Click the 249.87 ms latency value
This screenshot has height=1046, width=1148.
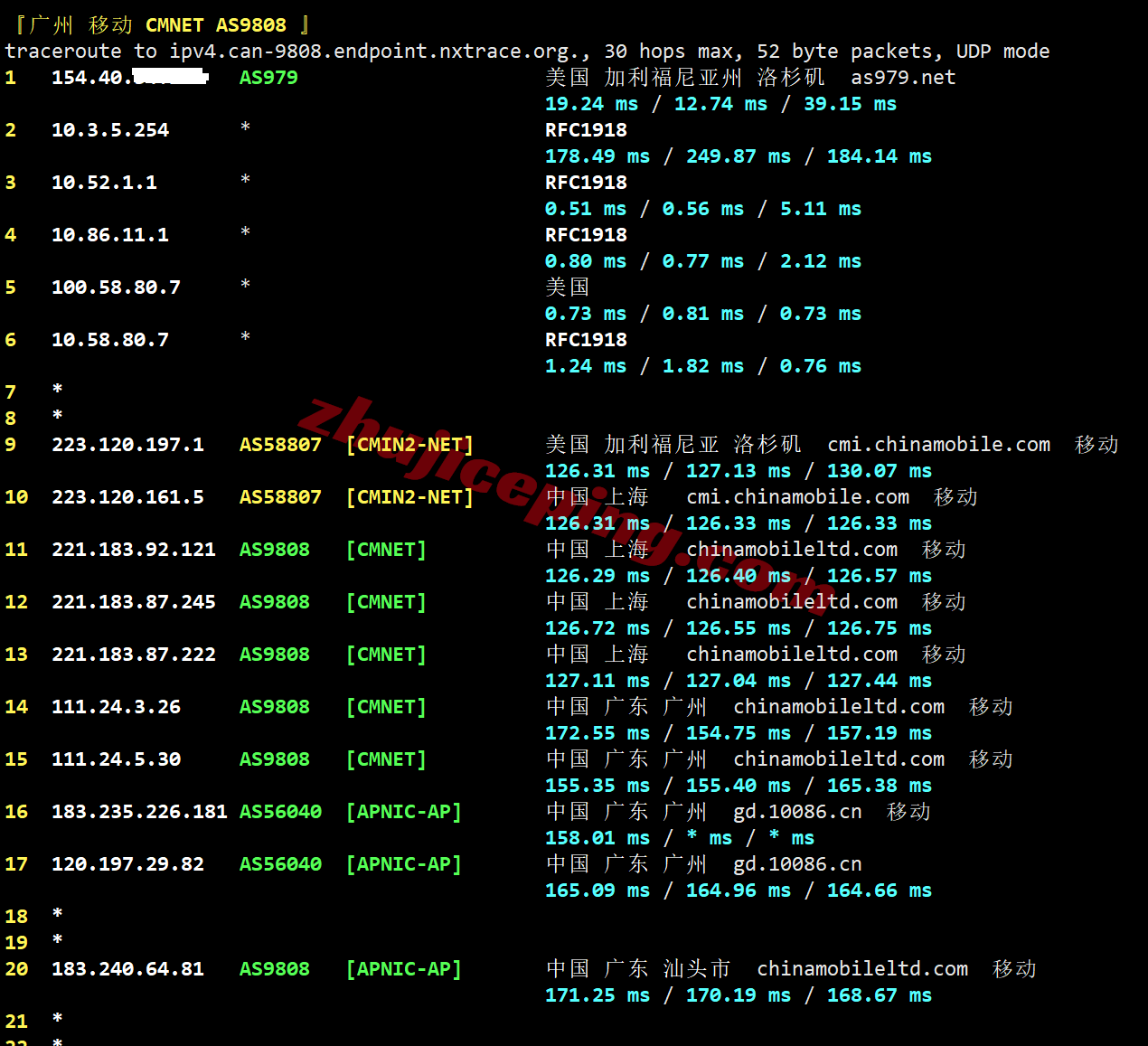click(x=739, y=156)
